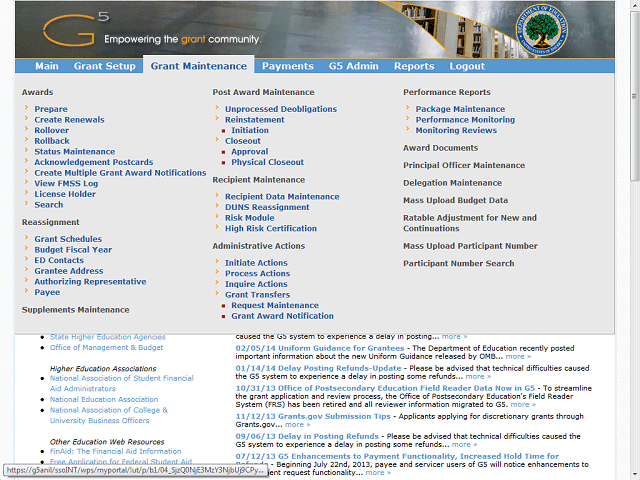
Task: Open Supplements Maintenance
Action: click(76, 310)
